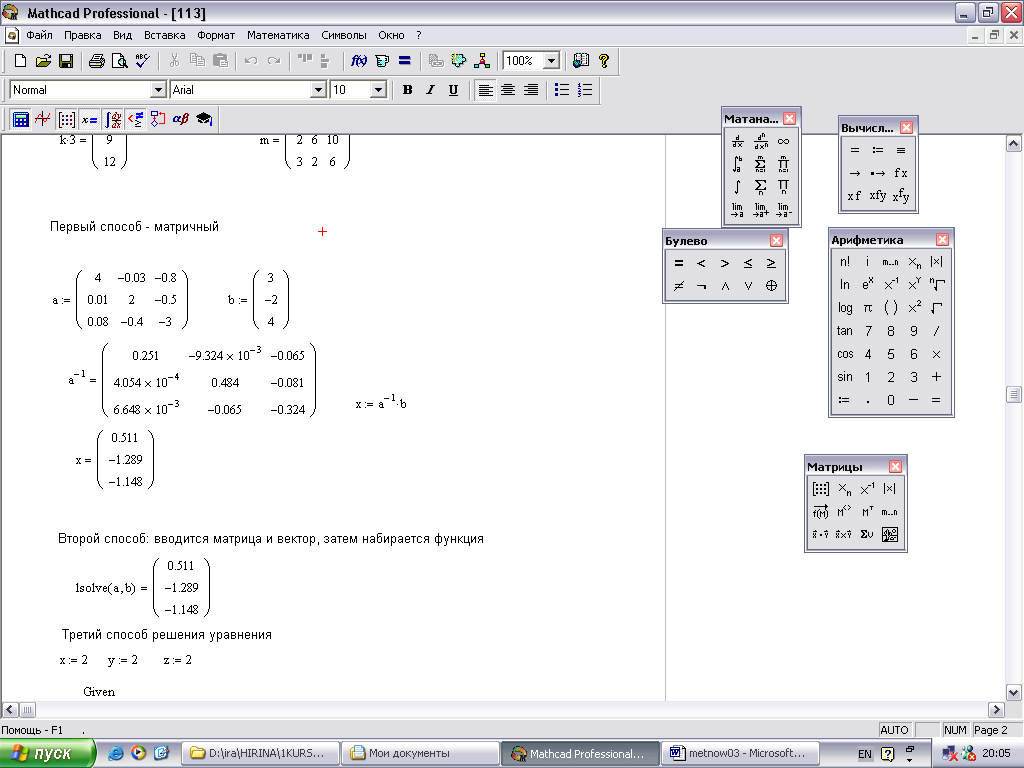1024x768 pixels.
Task: Toggle Bold formatting
Action: click(x=408, y=90)
